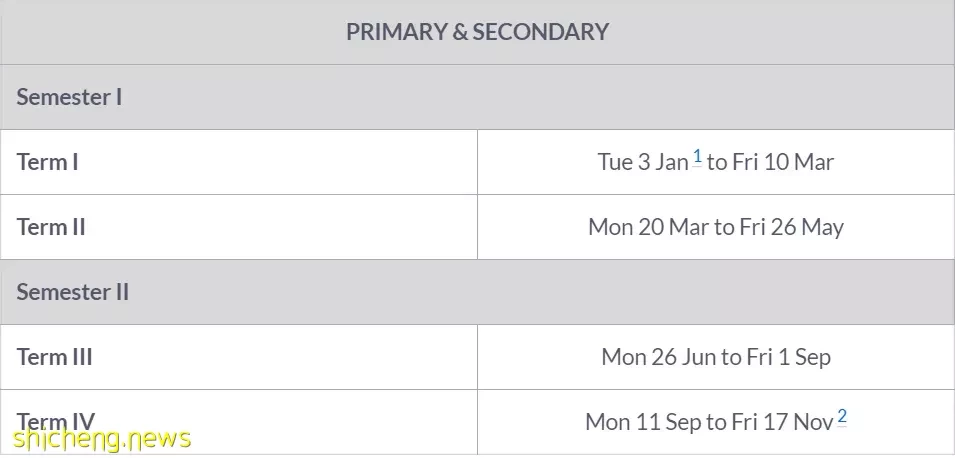This screenshot has width=955, height=458.
Task: Click the Term II dates cell
Action: tap(716, 227)
